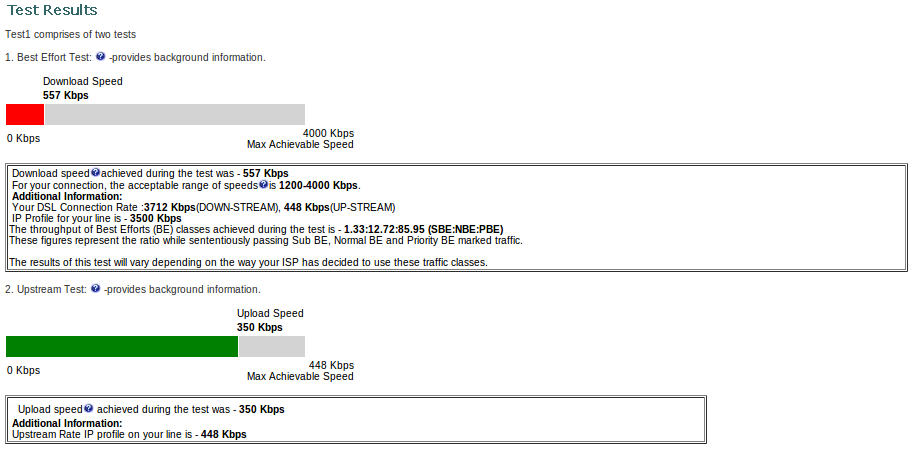Click help icon beside Best Effort Test
The width and height of the screenshot is (918, 458).
tap(100, 57)
